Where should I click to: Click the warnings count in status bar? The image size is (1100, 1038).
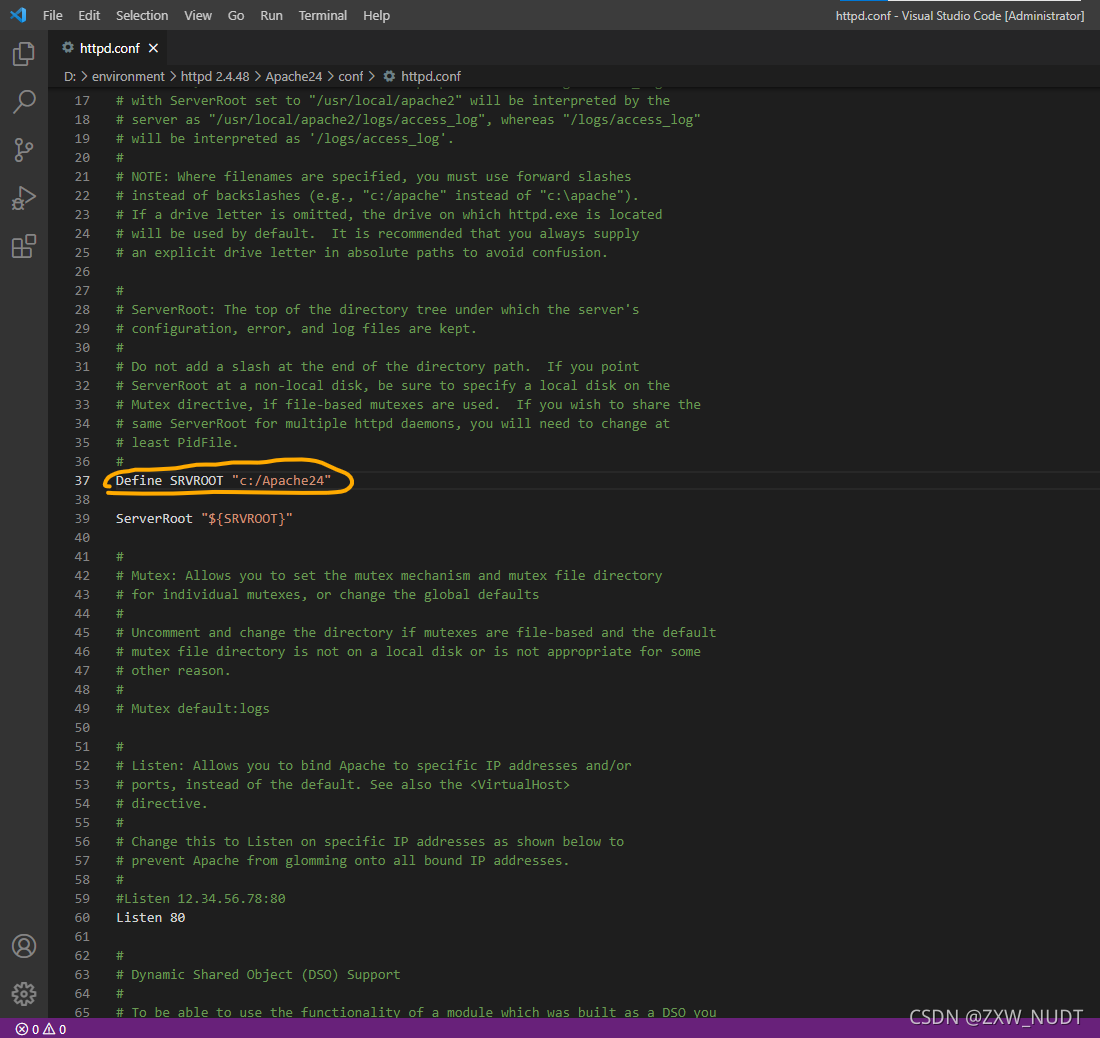tap(55, 1029)
